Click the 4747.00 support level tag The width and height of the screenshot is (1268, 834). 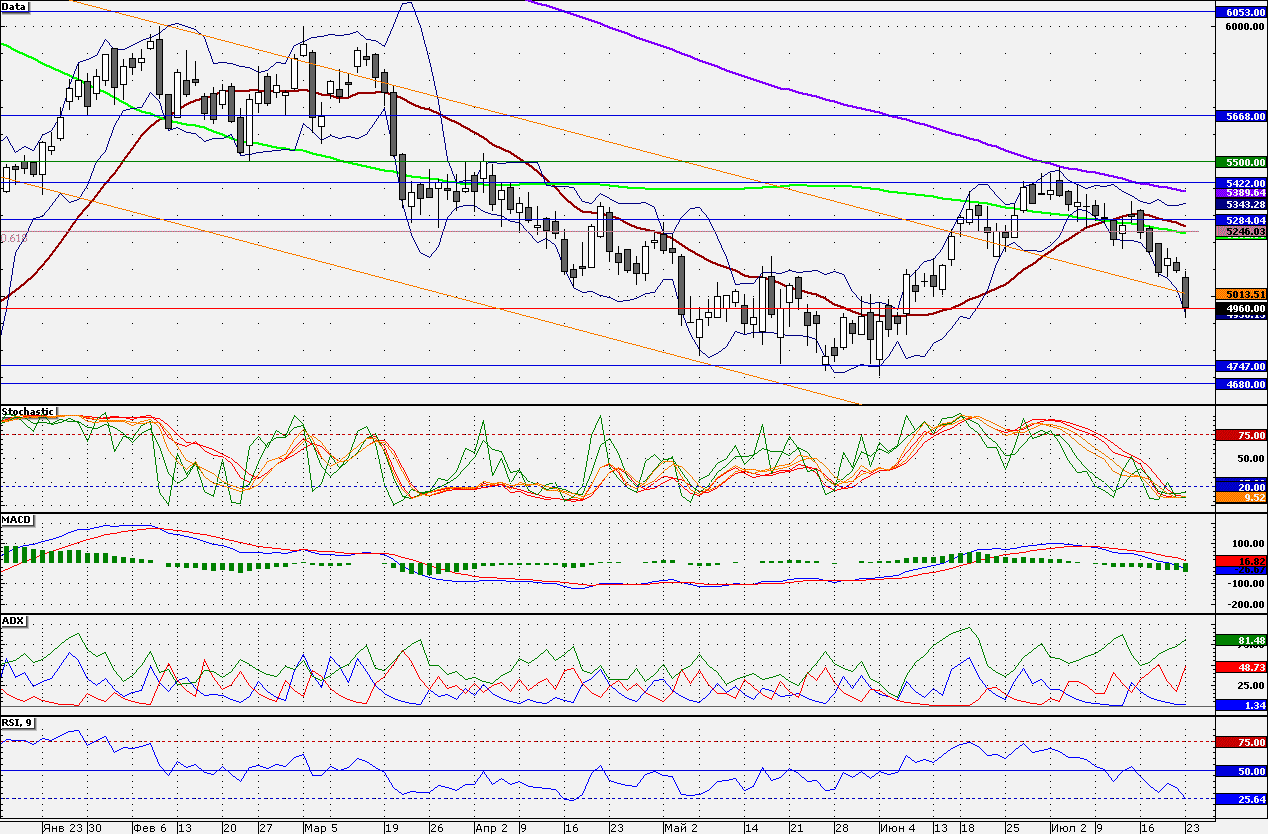pyautogui.click(x=1241, y=366)
